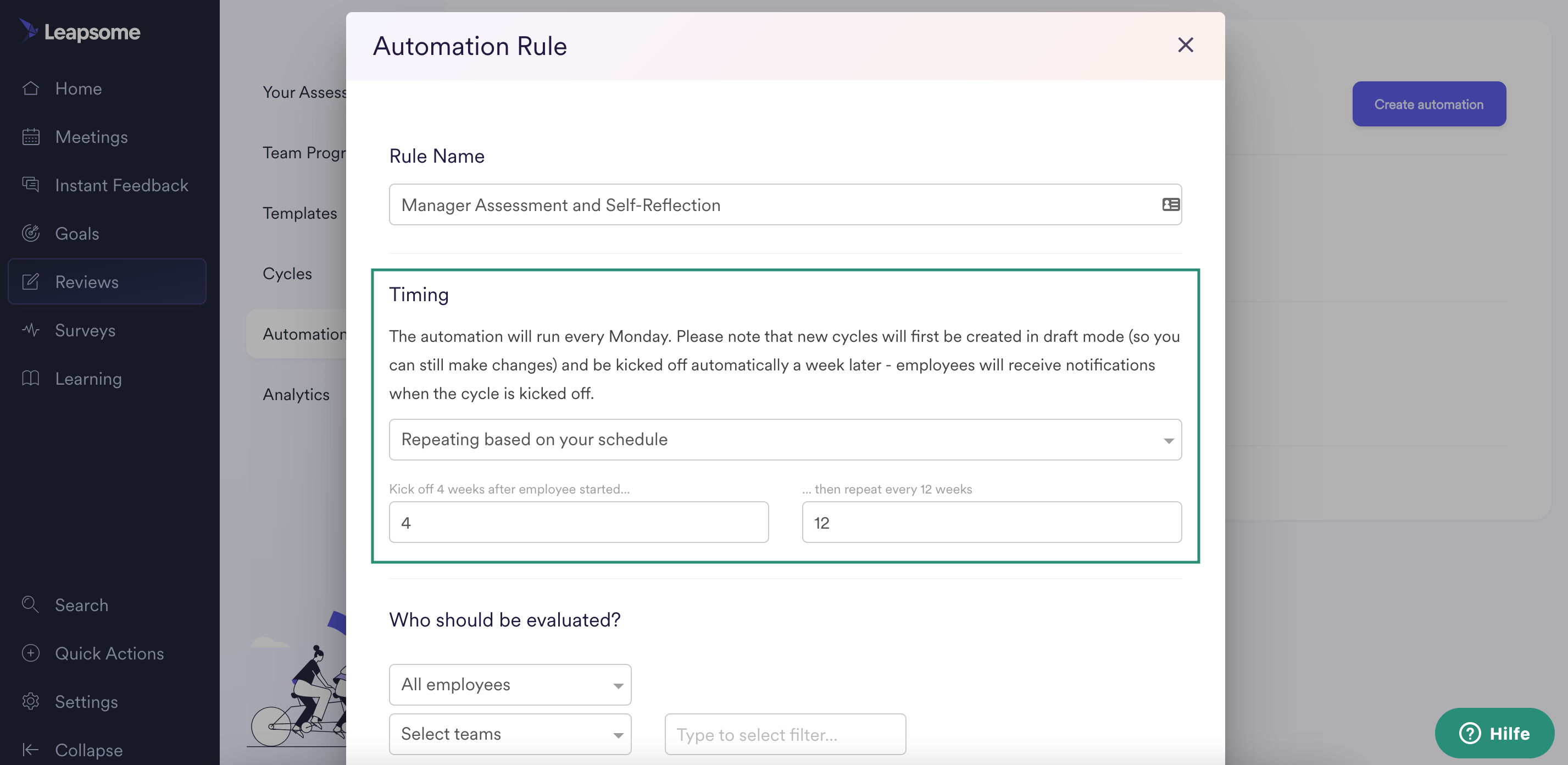Open the Templates tab

click(299, 213)
